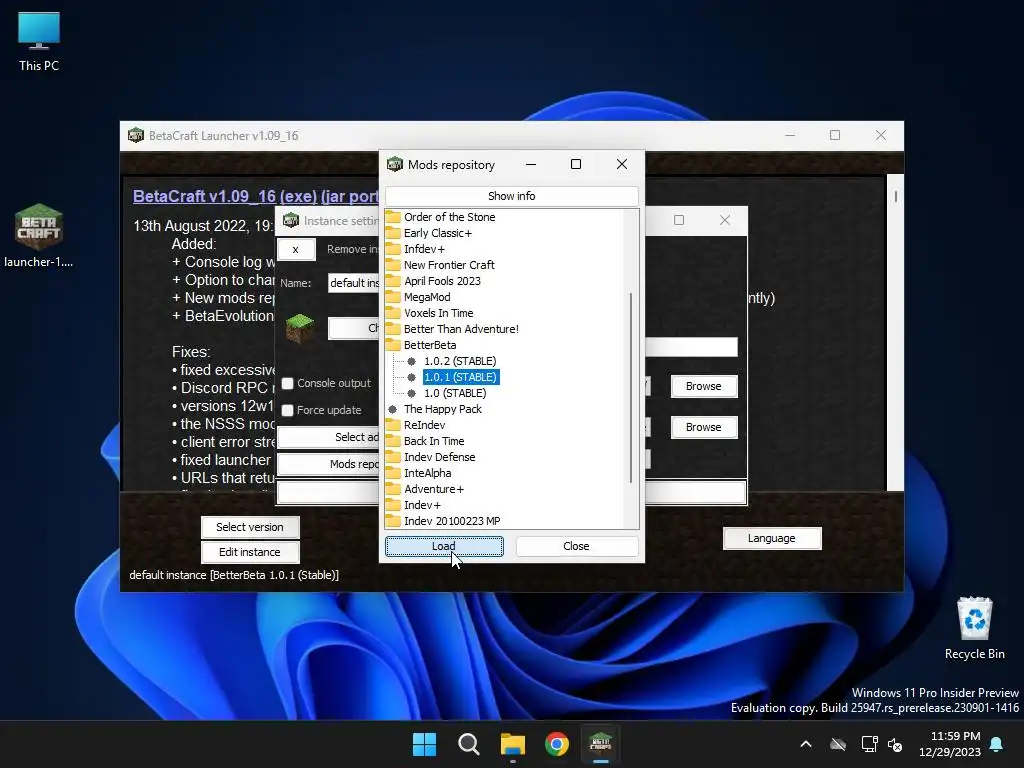Click the Instance settings window title icon

pos(291,220)
